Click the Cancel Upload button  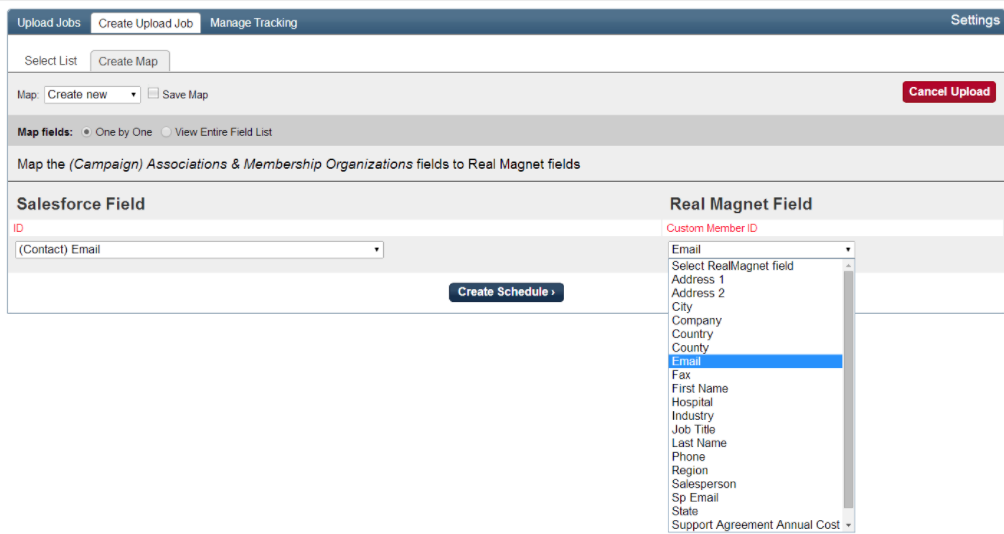(949, 92)
